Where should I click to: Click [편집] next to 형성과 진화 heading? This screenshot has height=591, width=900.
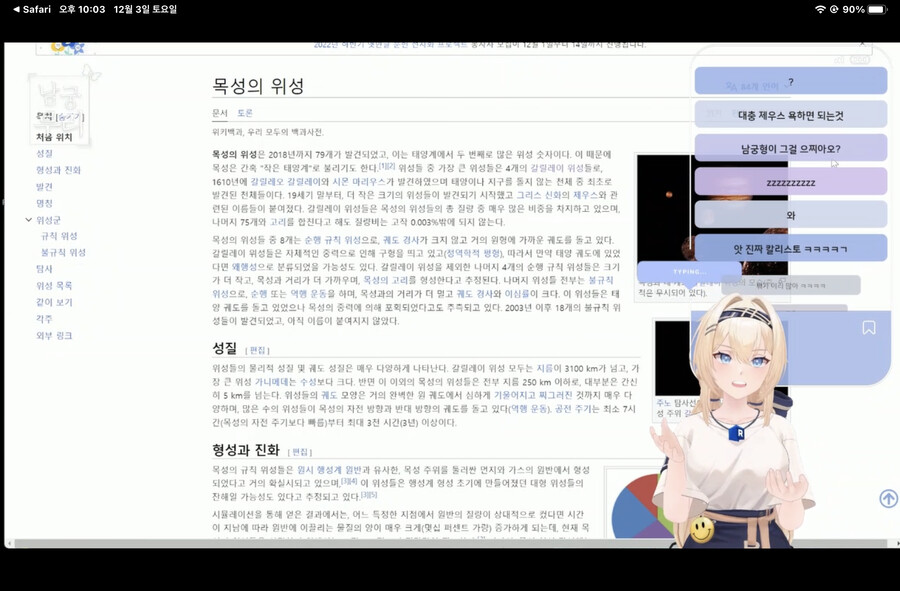click(299, 453)
